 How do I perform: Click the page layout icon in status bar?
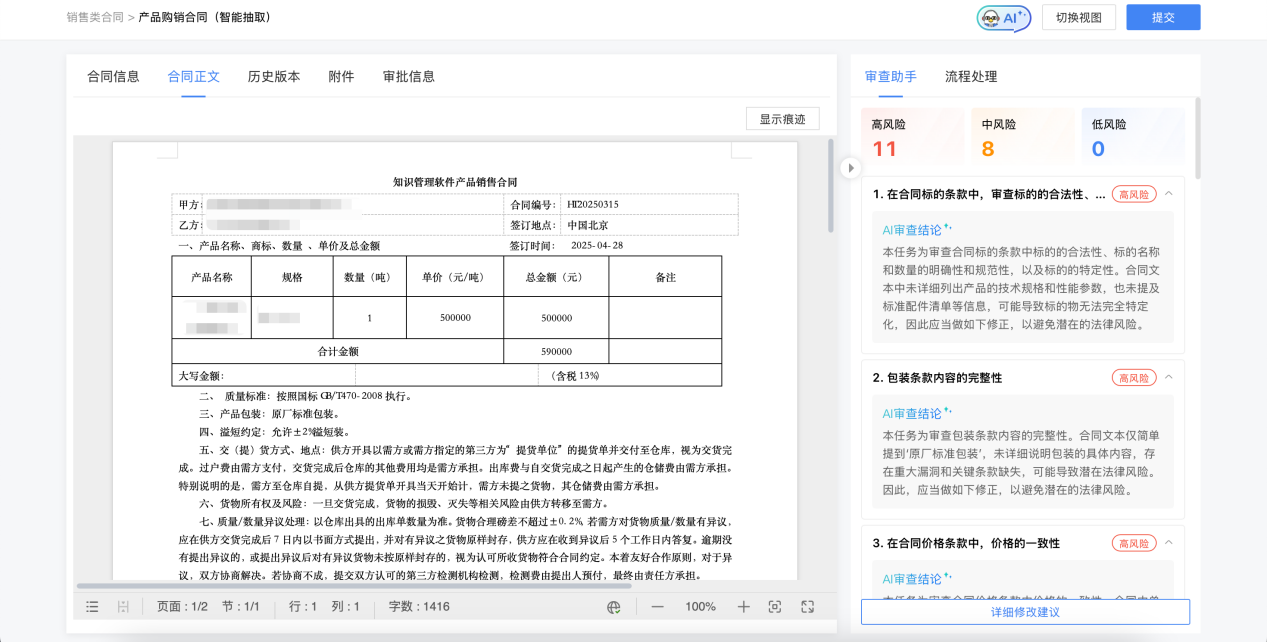click(124, 607)
